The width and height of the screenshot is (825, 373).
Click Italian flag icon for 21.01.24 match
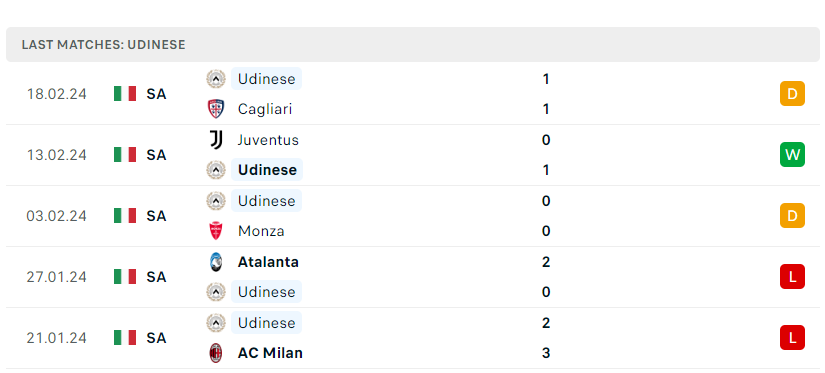click(125, 338)
